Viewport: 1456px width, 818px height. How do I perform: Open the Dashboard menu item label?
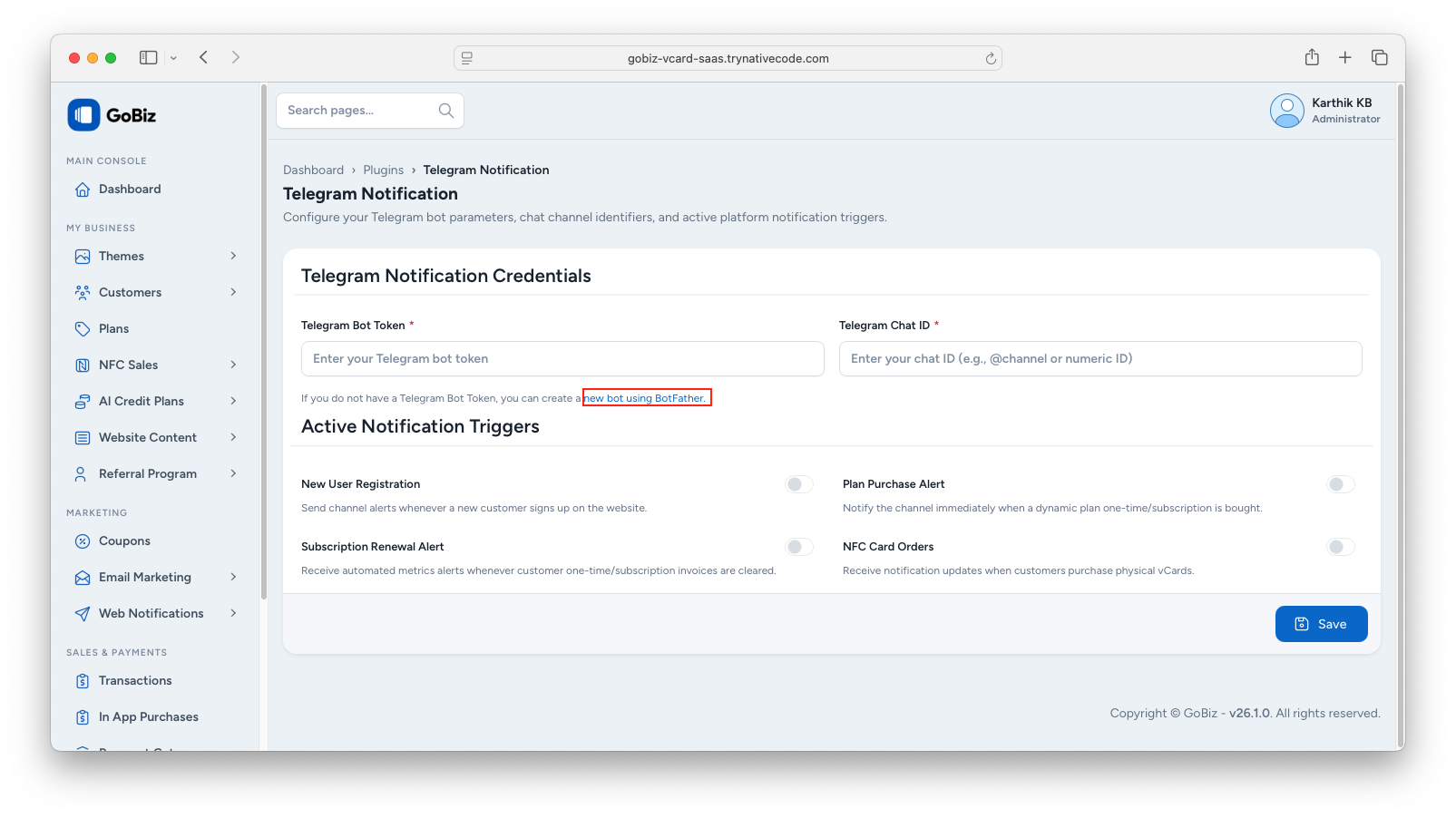pyautogui.click(x=130, y=190)
